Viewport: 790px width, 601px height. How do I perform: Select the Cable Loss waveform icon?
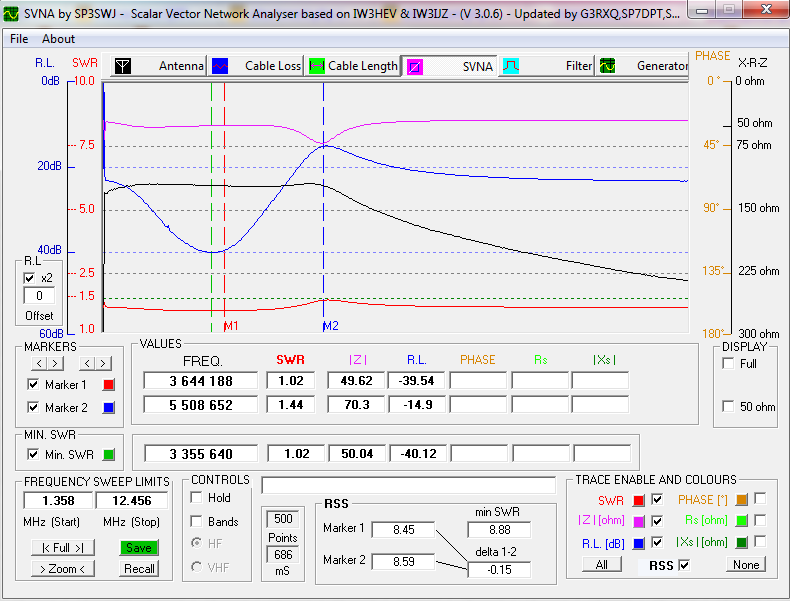[220, 66]
